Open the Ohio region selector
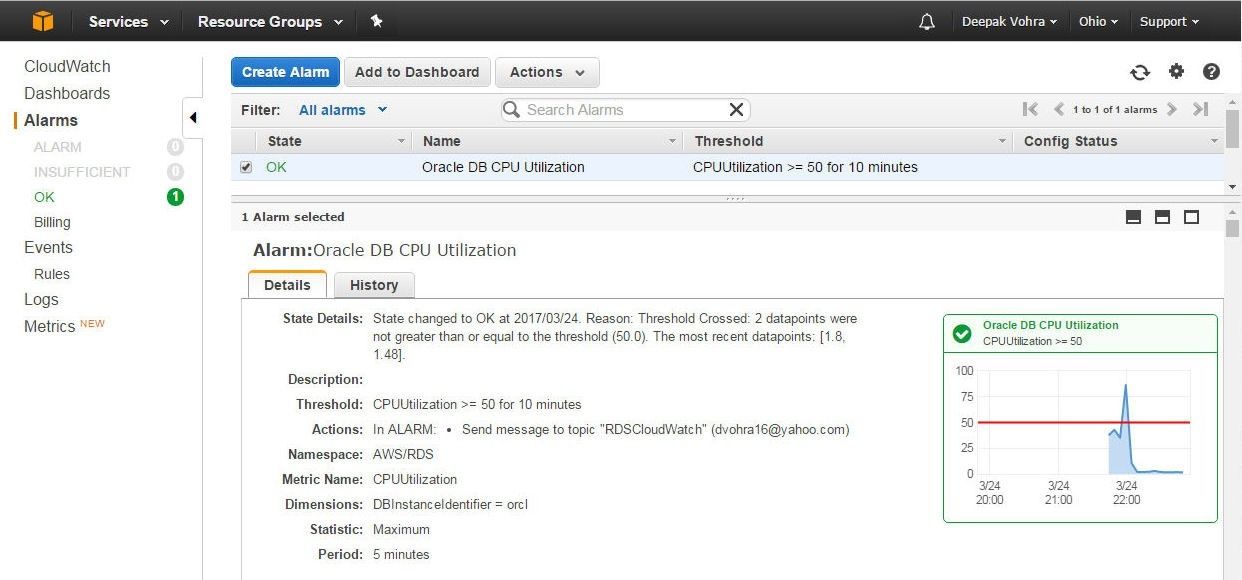Image resolution: width=1242 pixels, height=580 pixels. 1099,21
